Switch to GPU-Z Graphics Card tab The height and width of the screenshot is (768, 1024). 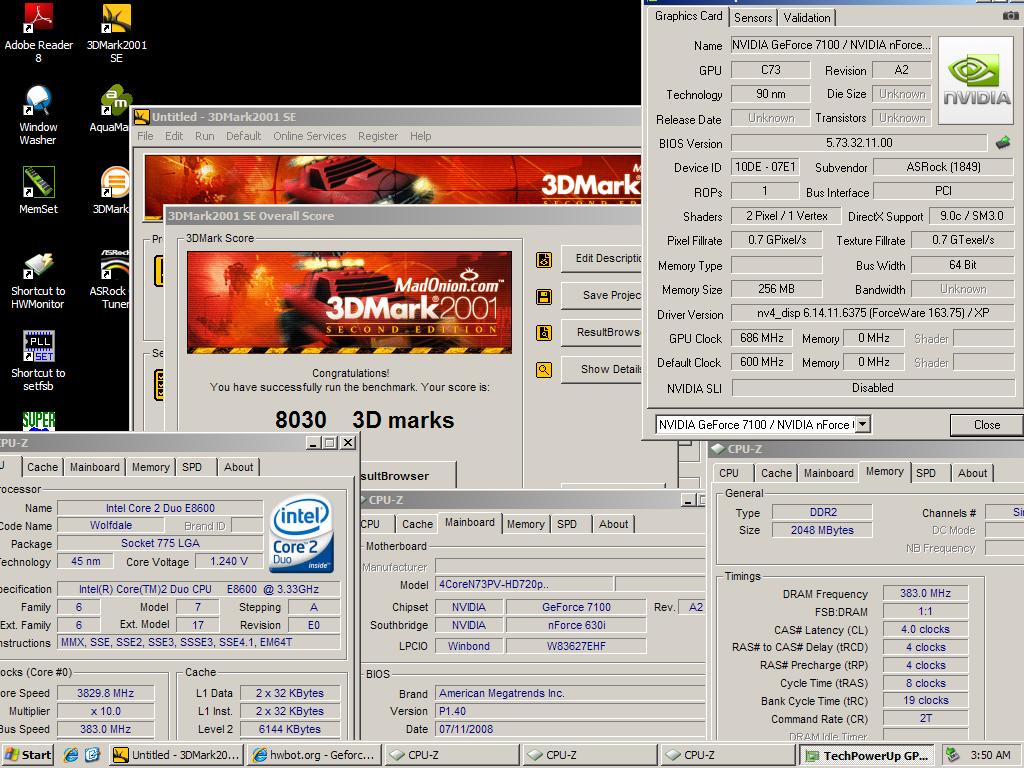tap(688, 16)
